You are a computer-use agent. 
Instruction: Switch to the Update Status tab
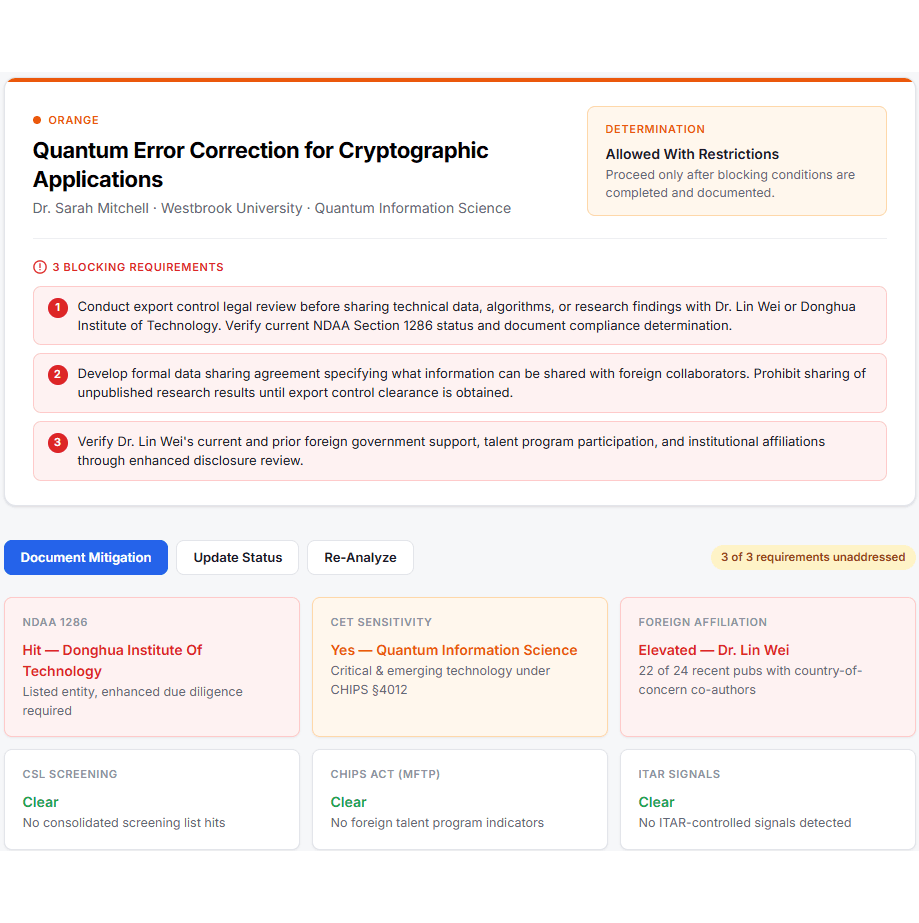click(x=236, y=557)
